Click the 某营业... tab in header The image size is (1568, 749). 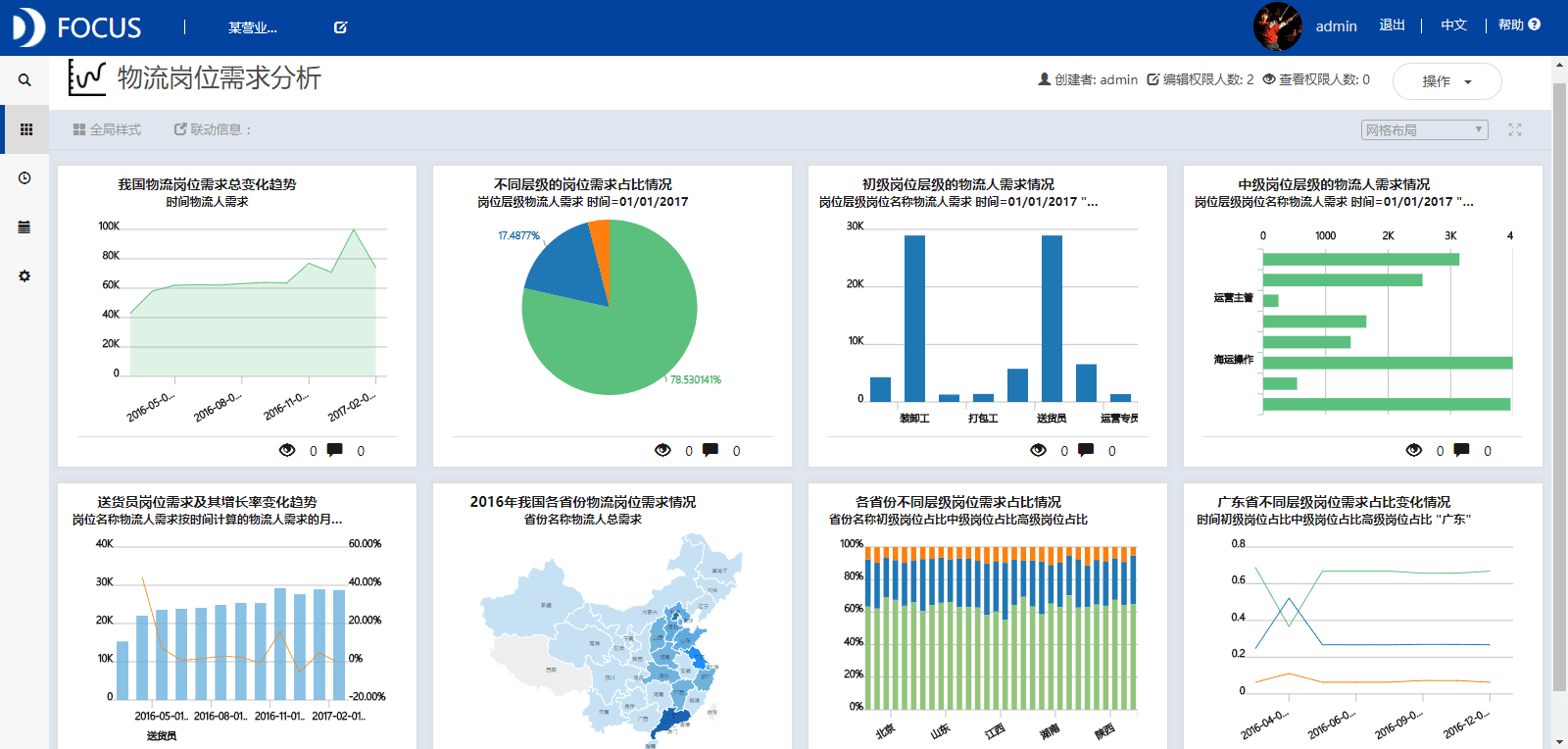click(252, 27)
